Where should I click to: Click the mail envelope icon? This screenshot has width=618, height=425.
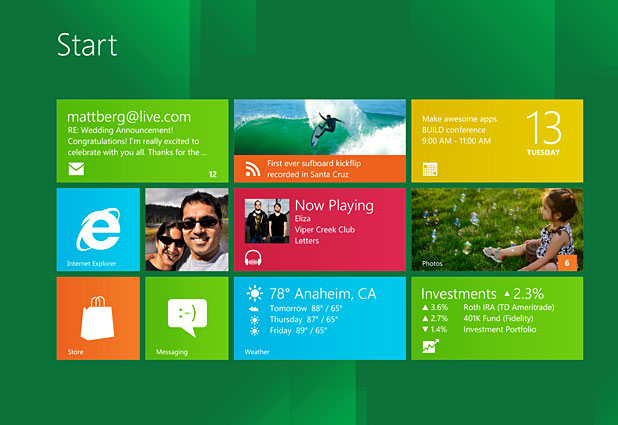click(x=76, y=169)
